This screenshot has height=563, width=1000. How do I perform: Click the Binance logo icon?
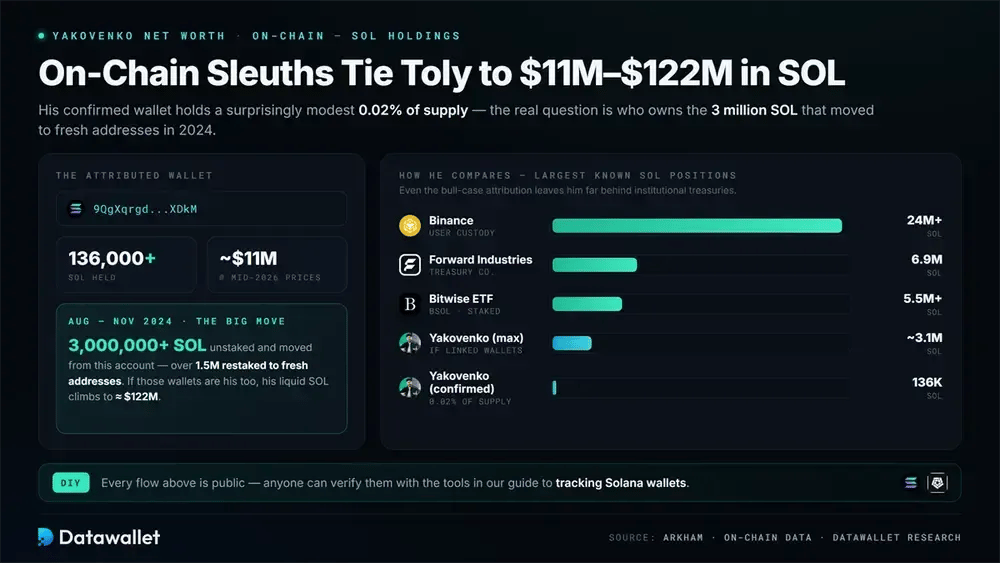pos(410,226)
